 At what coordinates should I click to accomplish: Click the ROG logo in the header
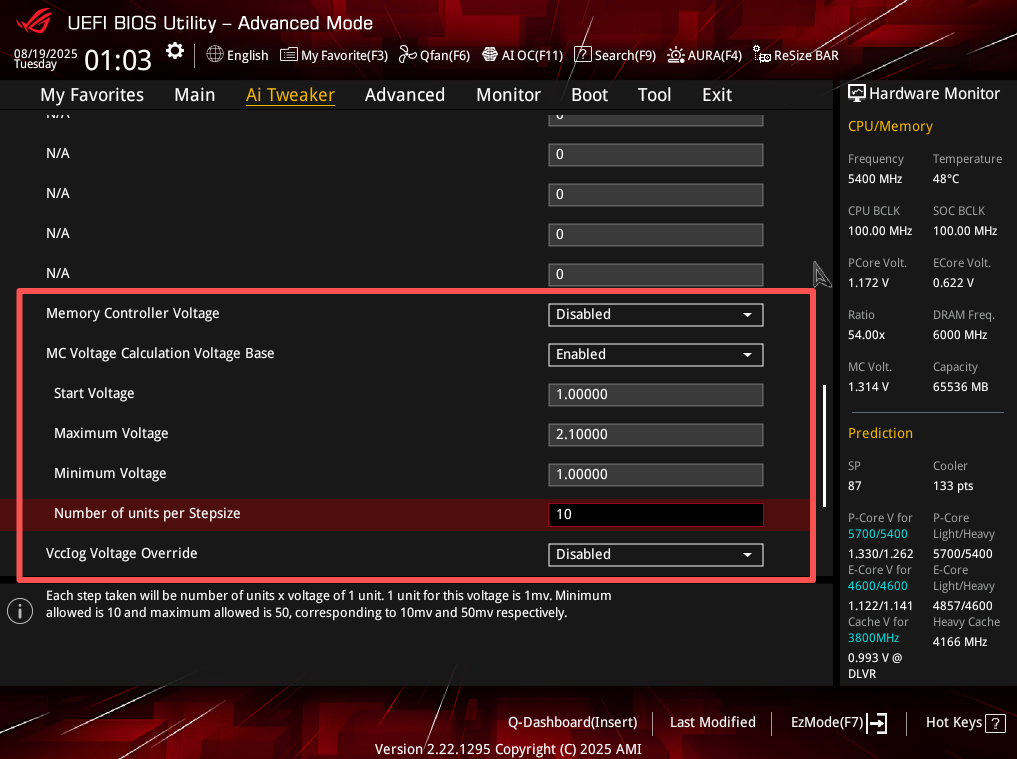tap(34, 19)
